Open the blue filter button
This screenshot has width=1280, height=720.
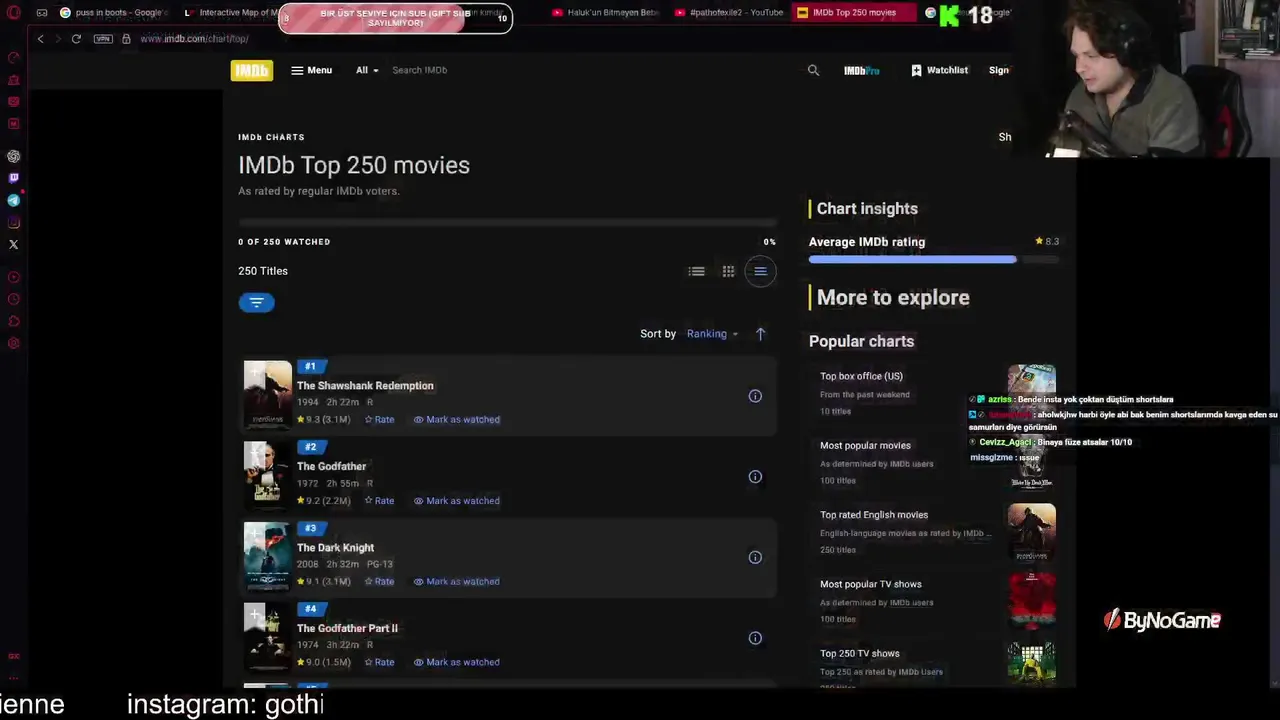click(256, 302)
